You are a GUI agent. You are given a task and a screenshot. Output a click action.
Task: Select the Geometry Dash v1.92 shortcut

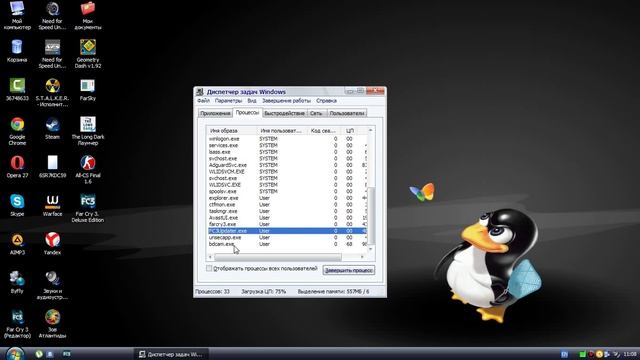click(x=88, y=54)
